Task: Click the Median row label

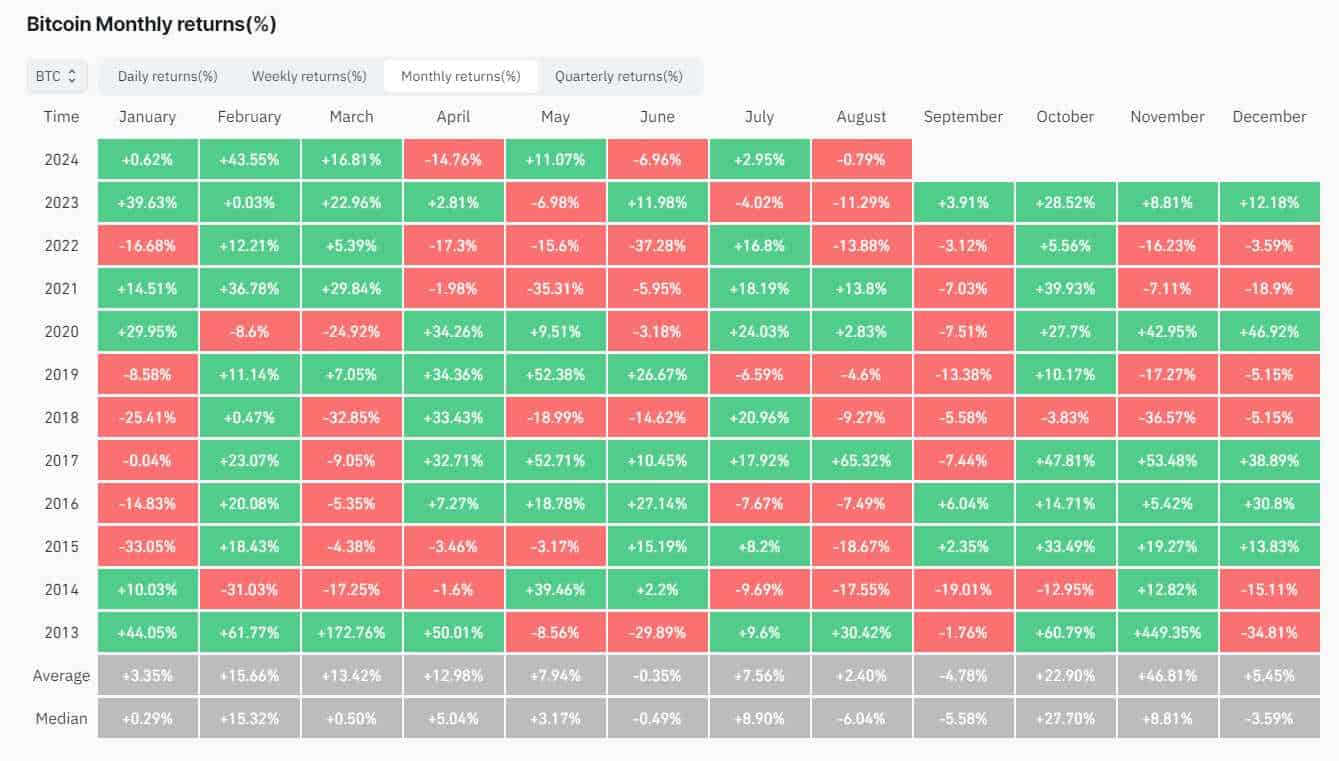Action: tap(61, 718)
